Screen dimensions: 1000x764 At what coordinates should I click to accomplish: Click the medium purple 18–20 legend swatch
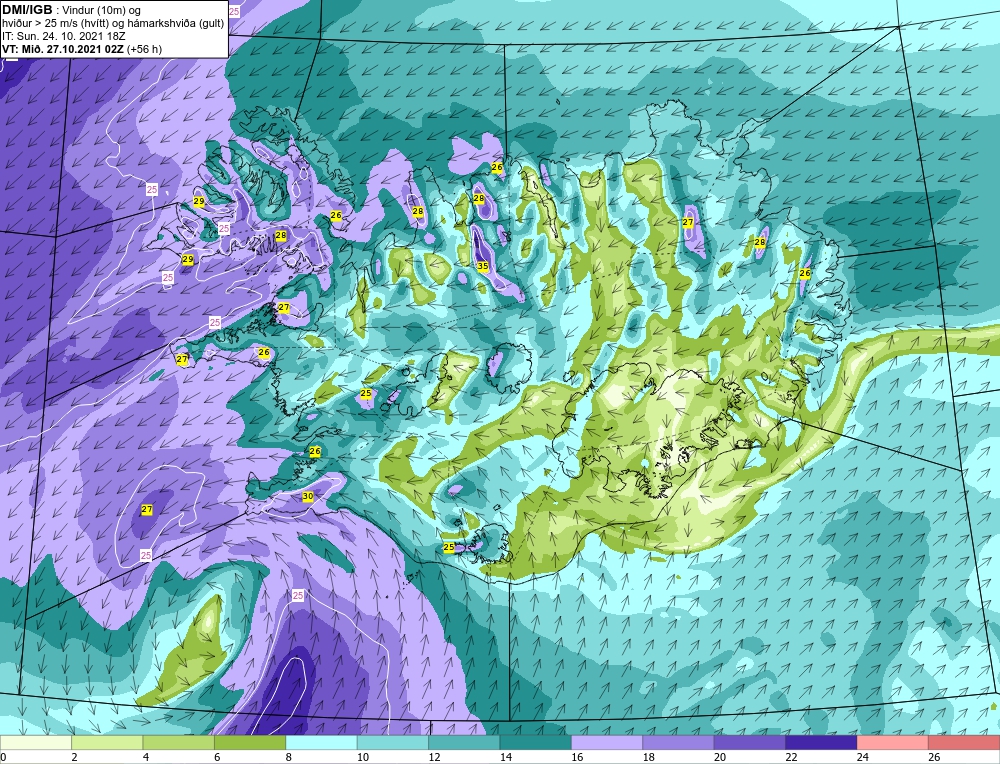tap(679, 743)
